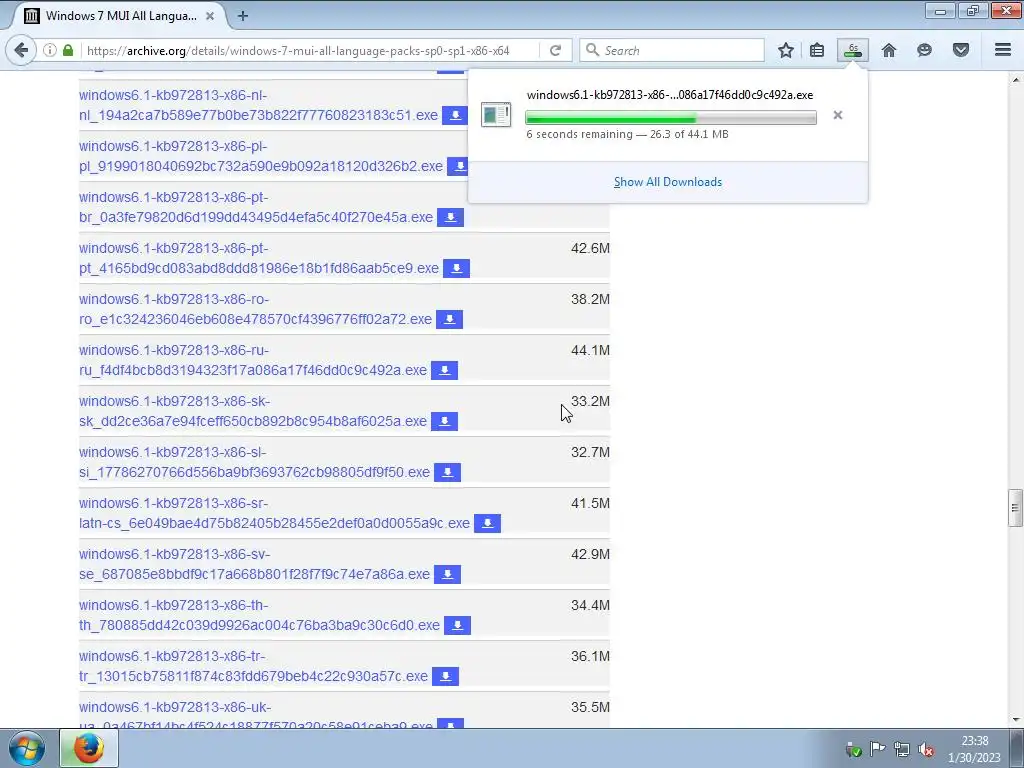
Task: Open the Hello chat smiley icon
Action: pyautogui.click(x=924, y=50)
